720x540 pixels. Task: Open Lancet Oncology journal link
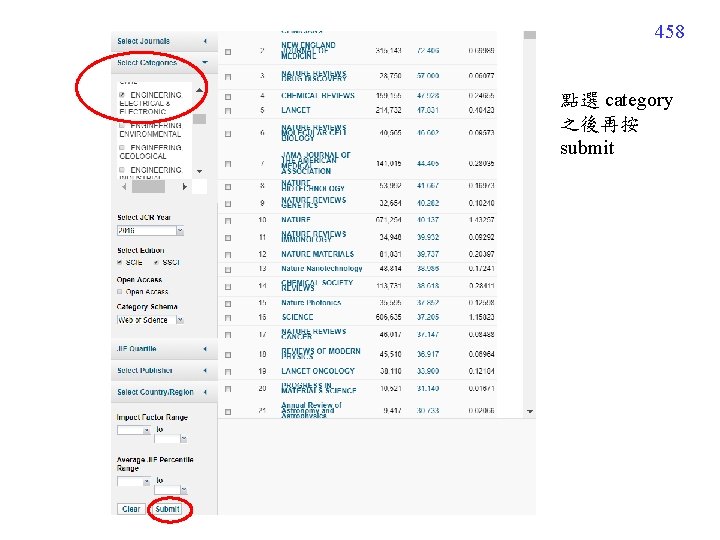pyautogui.click(x=318, y=371)
